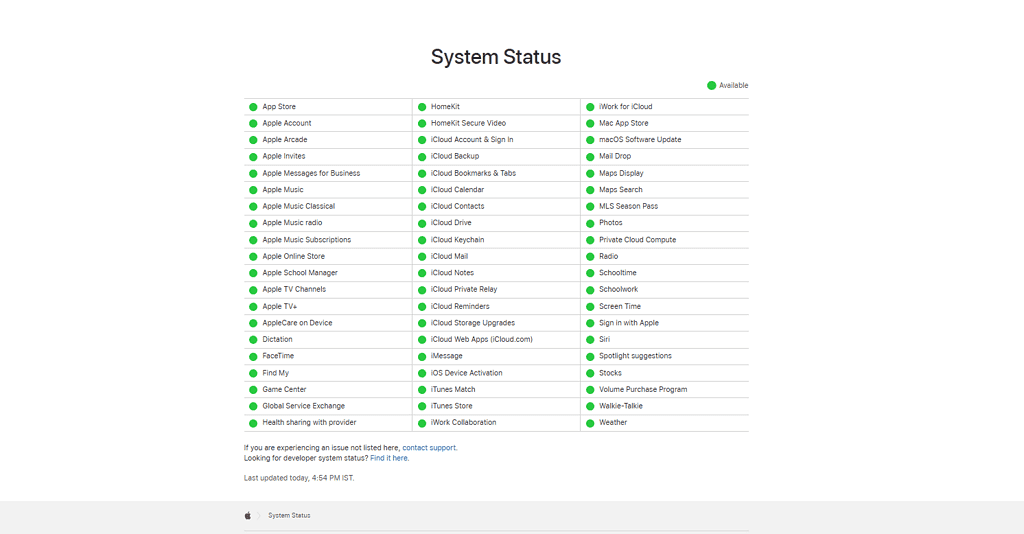Click the status dot beside Apple Music
Viewport: 1024px width, 534px height.
click(253, 190)
